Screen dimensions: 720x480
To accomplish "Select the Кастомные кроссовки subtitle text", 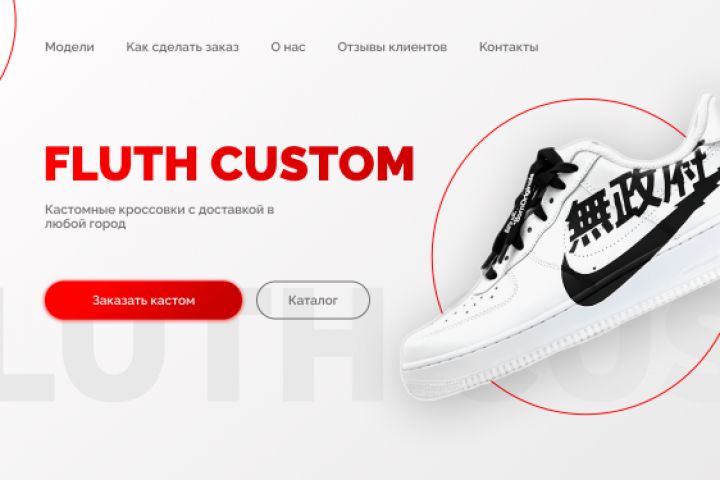I will click(159, 216).
